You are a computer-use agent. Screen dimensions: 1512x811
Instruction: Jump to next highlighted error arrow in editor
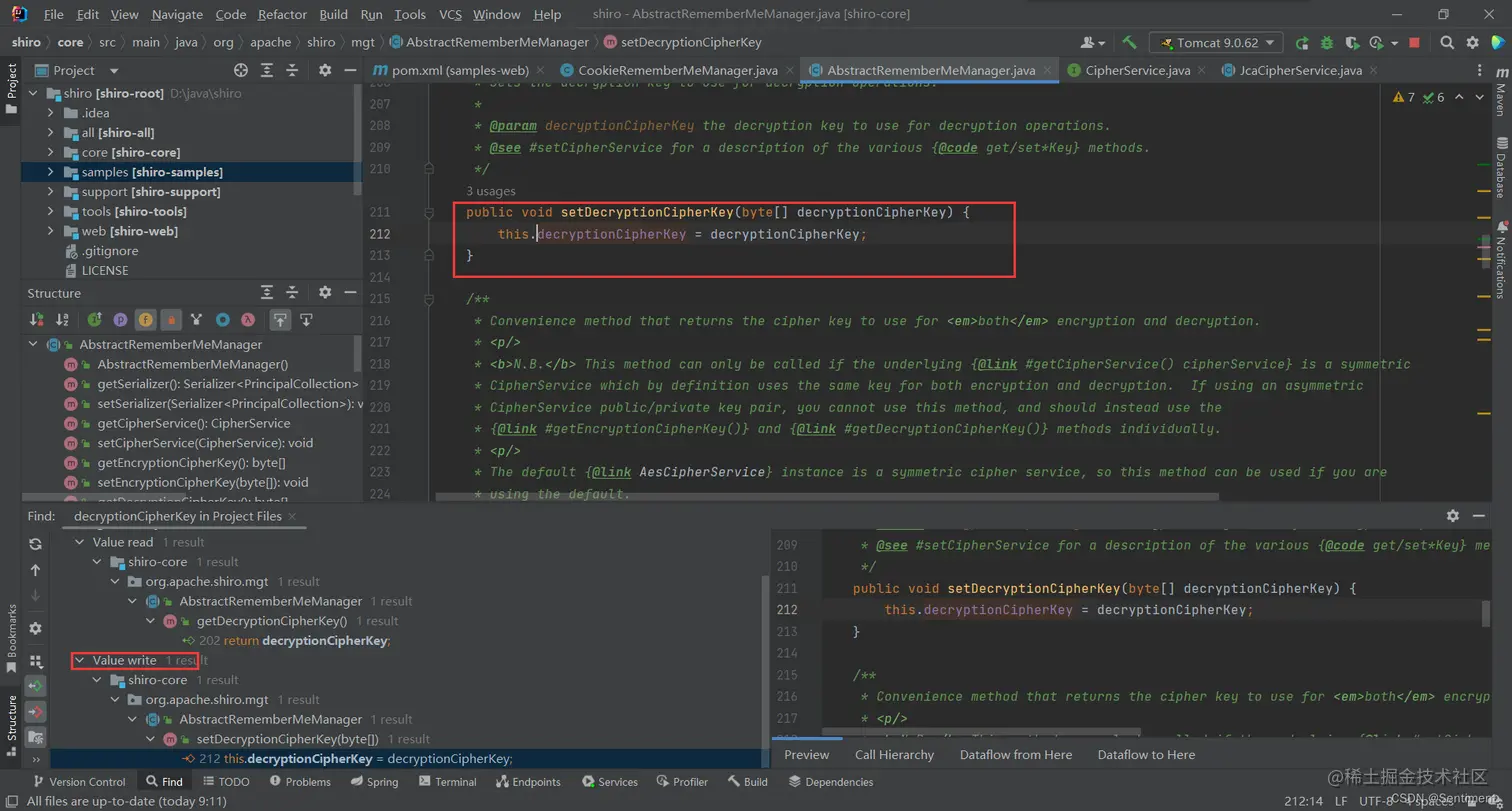pyautogui.click(x=1479, y=97)
